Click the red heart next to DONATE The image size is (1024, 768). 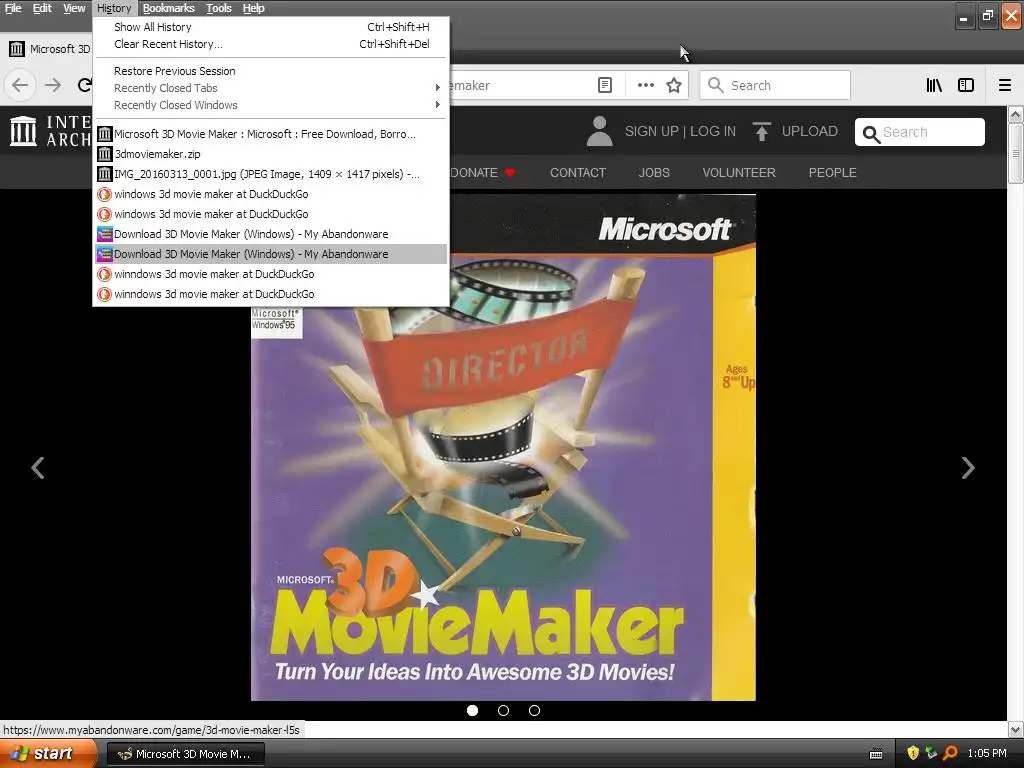tap(510, 172)
